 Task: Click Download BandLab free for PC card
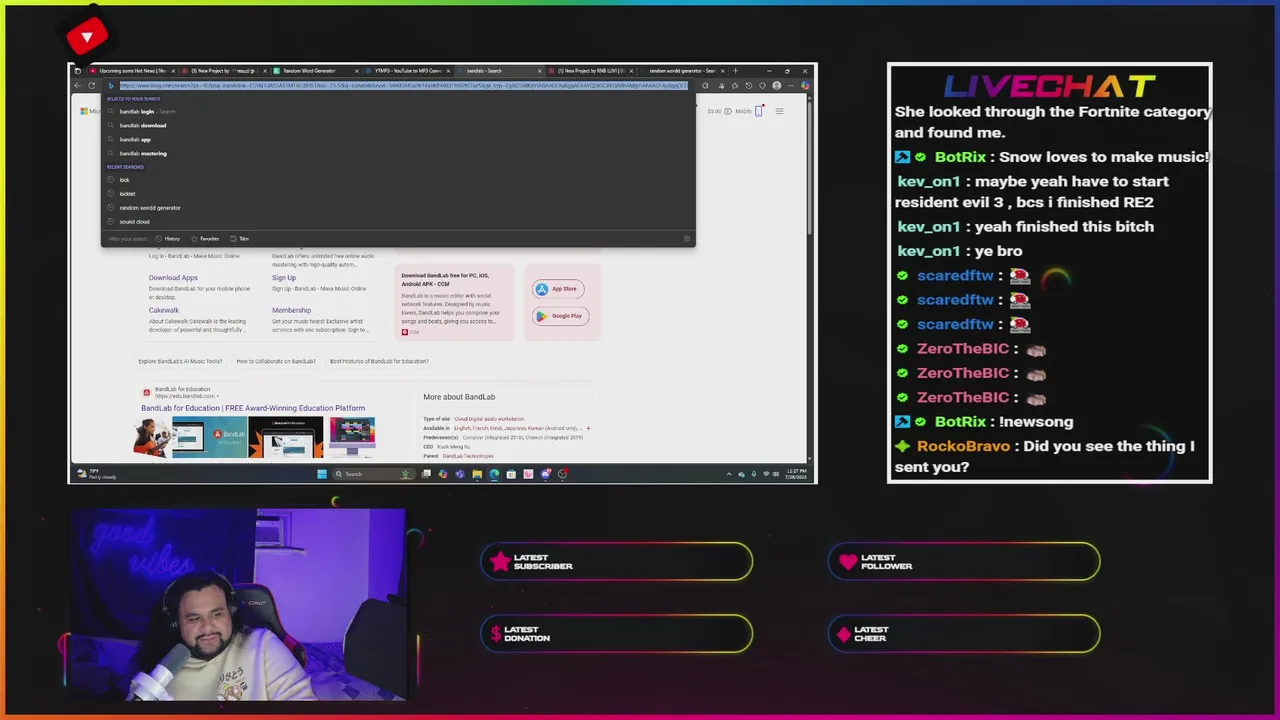(x=456, y=302)
